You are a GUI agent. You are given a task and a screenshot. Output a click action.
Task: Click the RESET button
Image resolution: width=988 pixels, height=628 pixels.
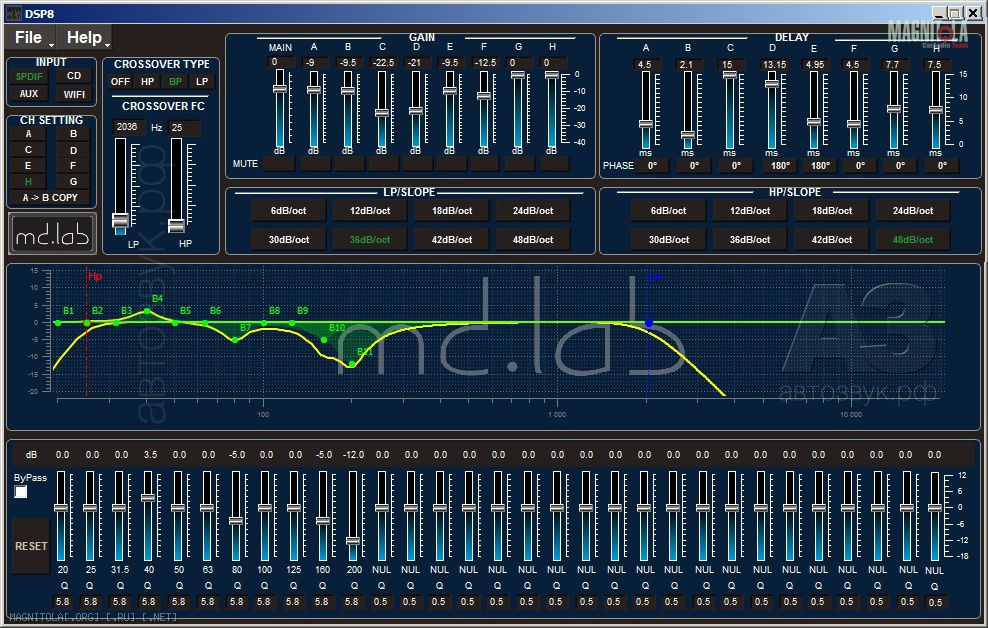click(x=31, y=546)
